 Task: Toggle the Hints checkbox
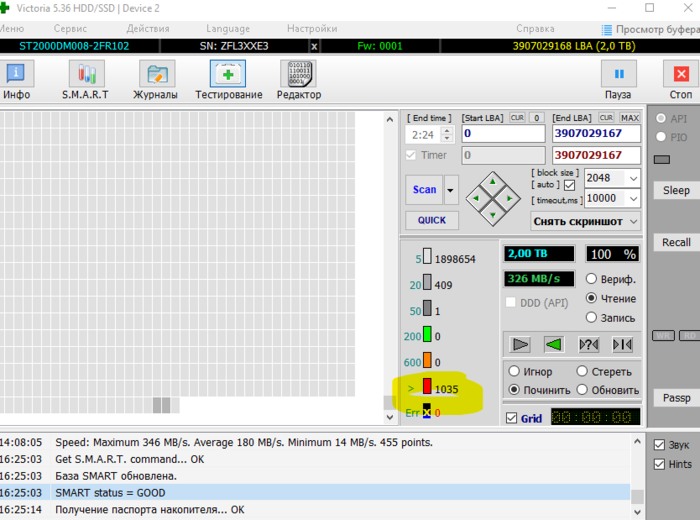659,464
